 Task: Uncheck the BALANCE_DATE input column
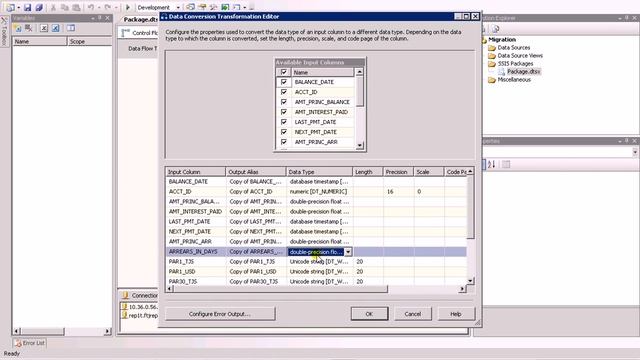pos(284,82)
